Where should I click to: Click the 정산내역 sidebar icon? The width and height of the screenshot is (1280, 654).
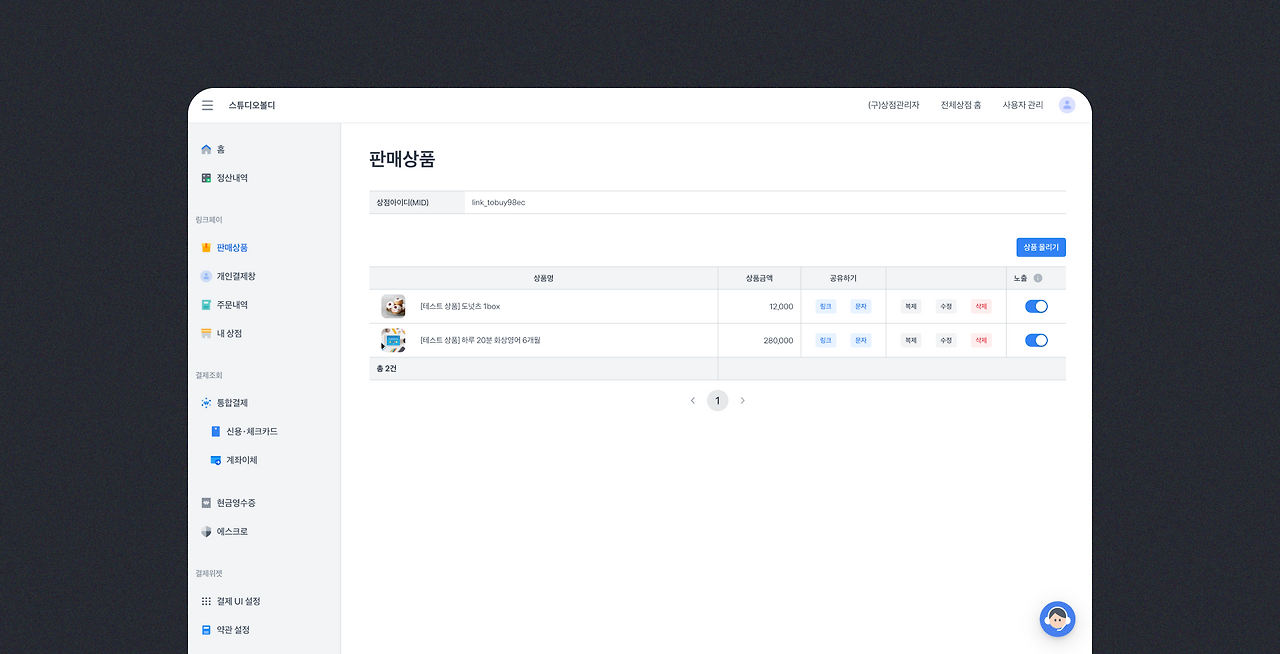pos(206,178)
